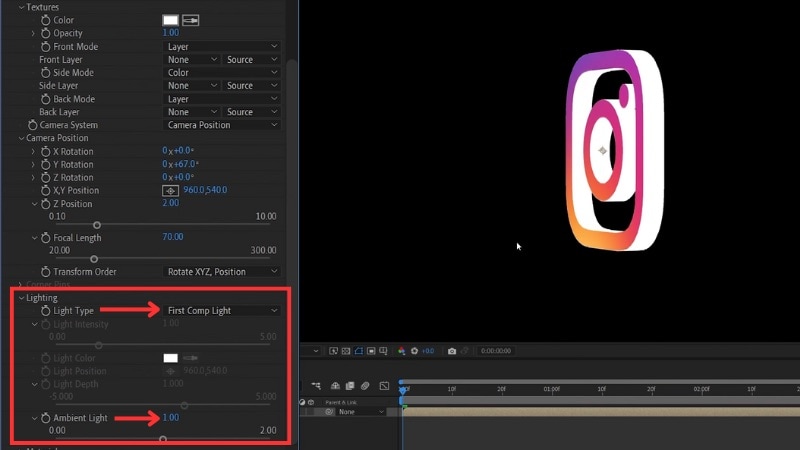
Task: Click the Ambient Light value 1.00
Action: click(170, 417)
